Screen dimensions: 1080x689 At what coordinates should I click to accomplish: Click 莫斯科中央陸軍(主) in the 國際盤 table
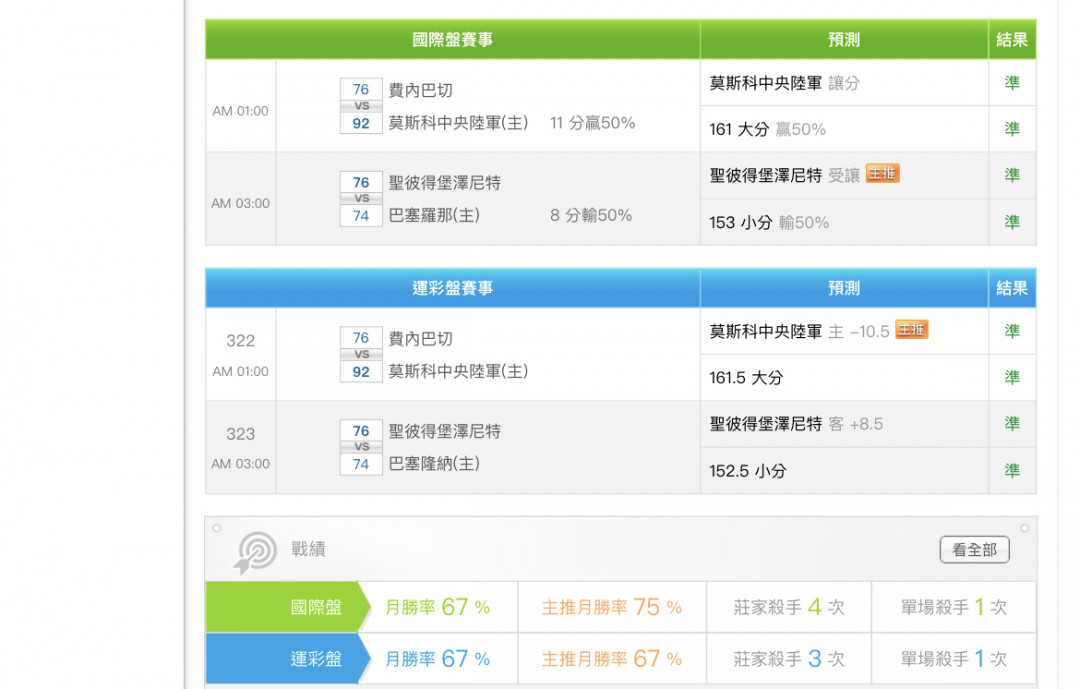tap(458, 123)
